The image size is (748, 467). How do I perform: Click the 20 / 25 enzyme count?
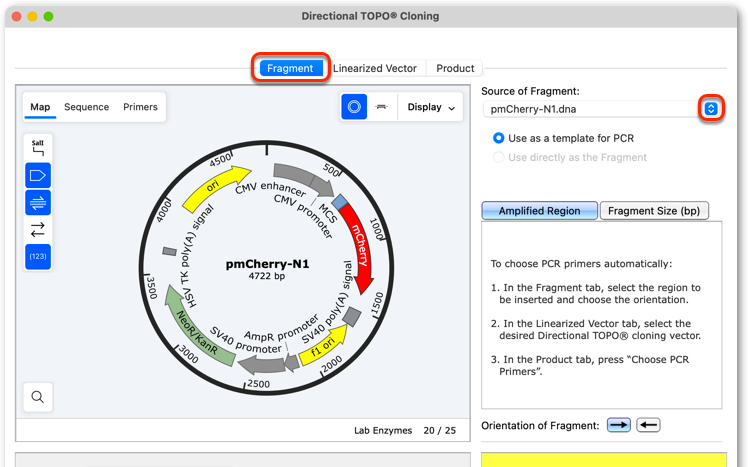[x=439, y=430]
